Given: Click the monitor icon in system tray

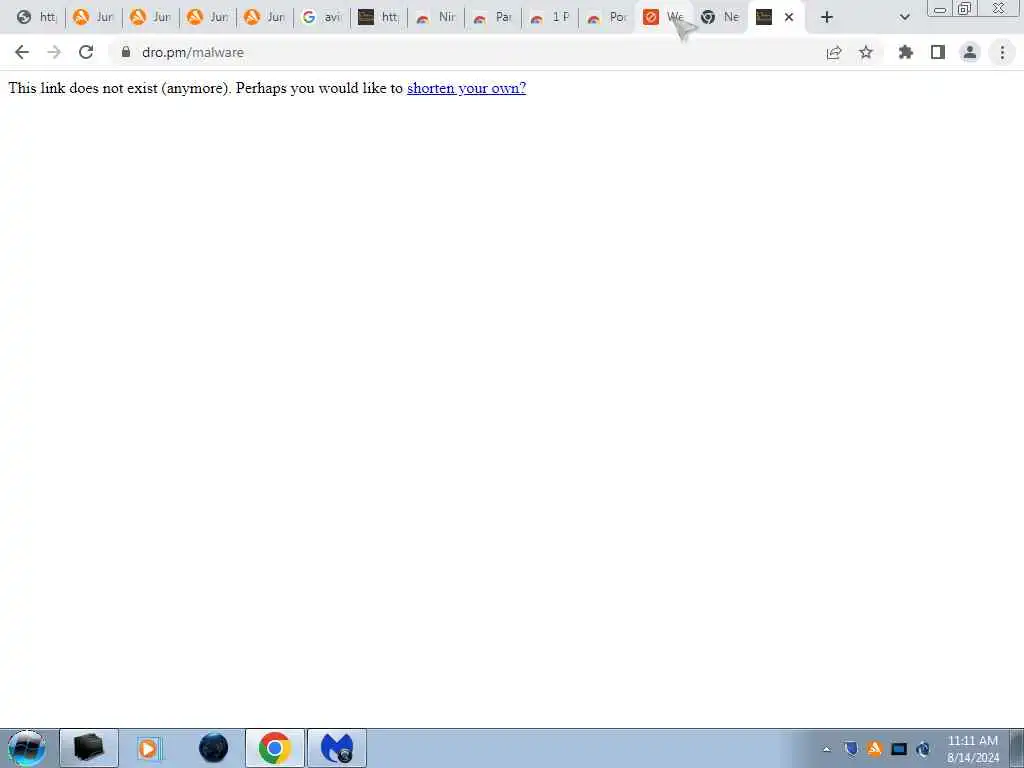Looking at the screenshot, I should pyautogui.click(x=899, y=749).
